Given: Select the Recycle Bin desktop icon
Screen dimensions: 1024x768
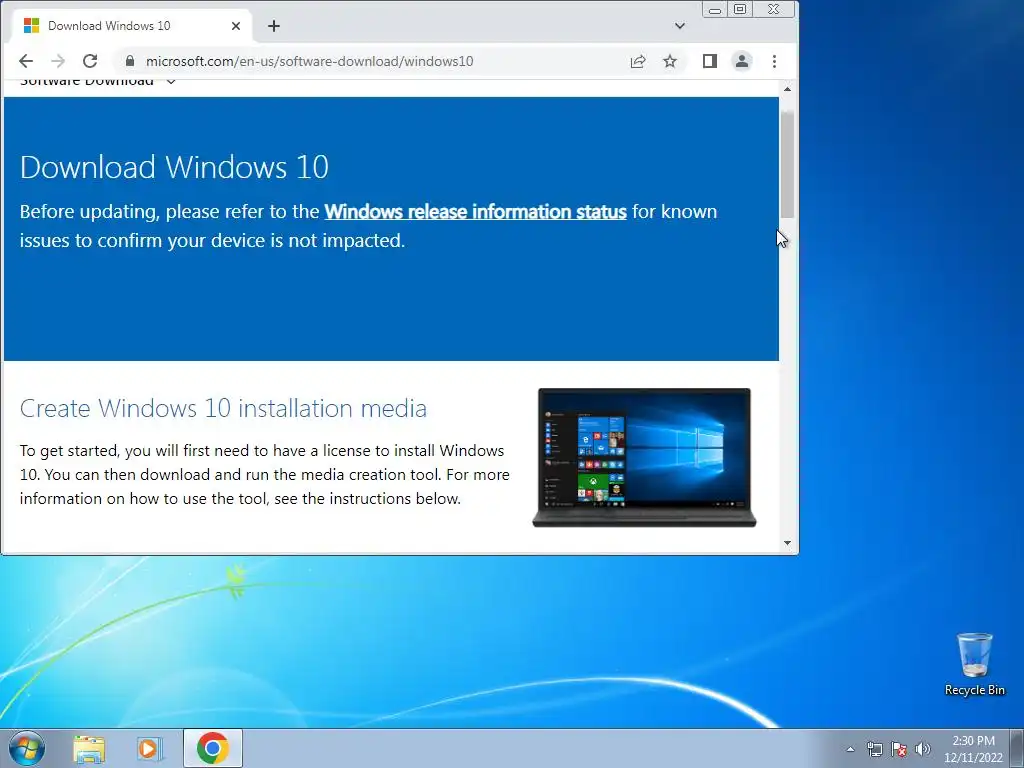Looking at the screenshot, I should click(974, 664).
